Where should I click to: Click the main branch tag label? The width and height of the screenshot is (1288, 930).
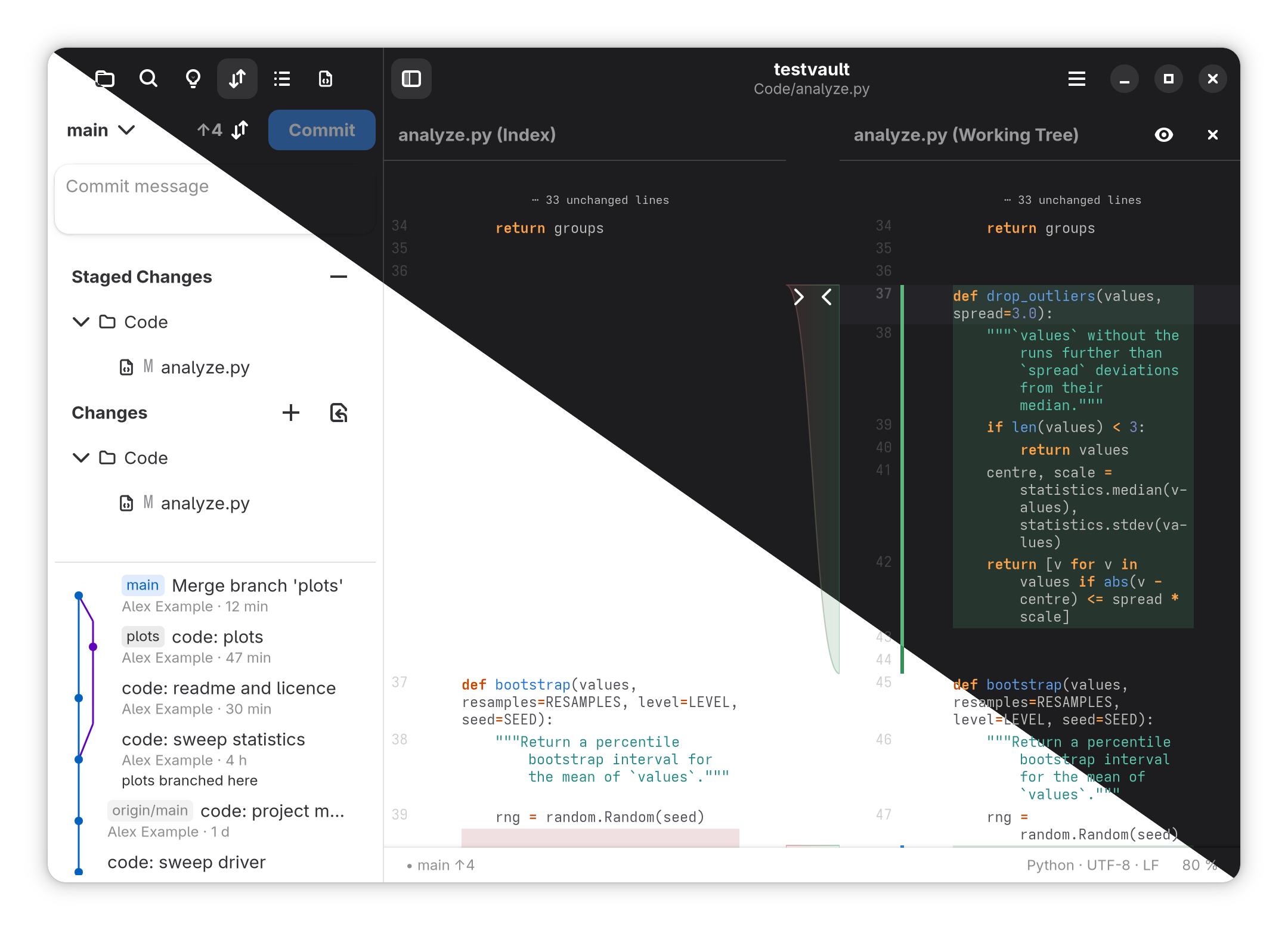pos(143,585)
